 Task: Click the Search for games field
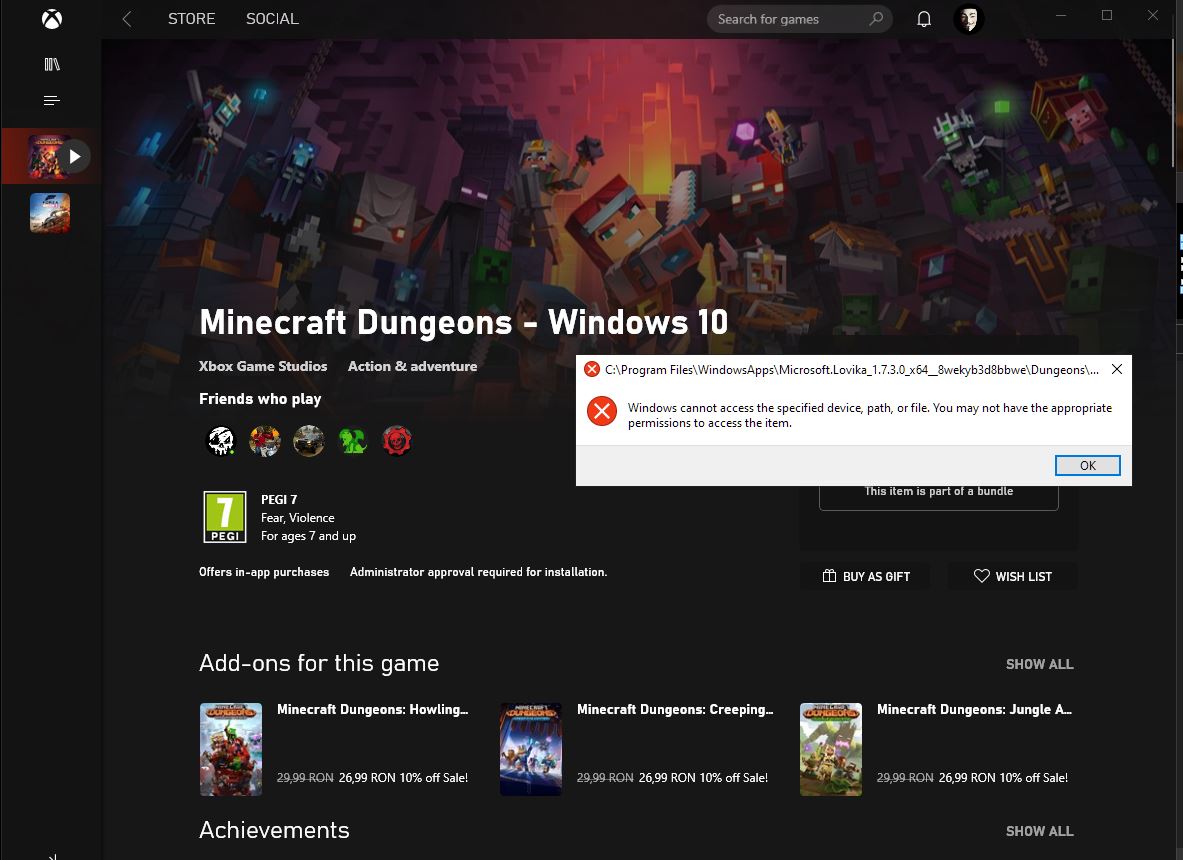[799, 19]
